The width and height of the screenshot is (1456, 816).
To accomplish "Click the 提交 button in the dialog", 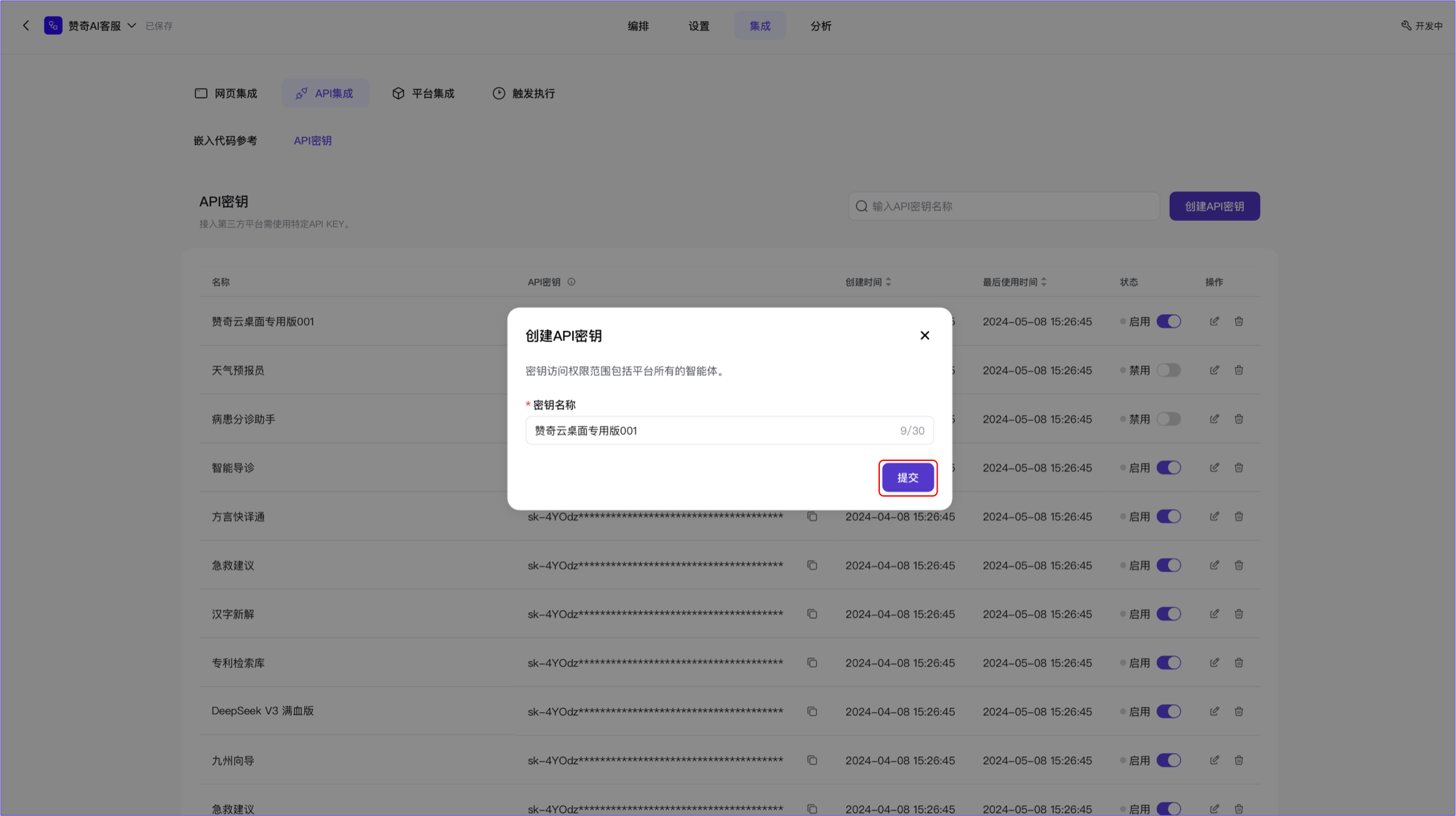I will [x=908, y=477].
